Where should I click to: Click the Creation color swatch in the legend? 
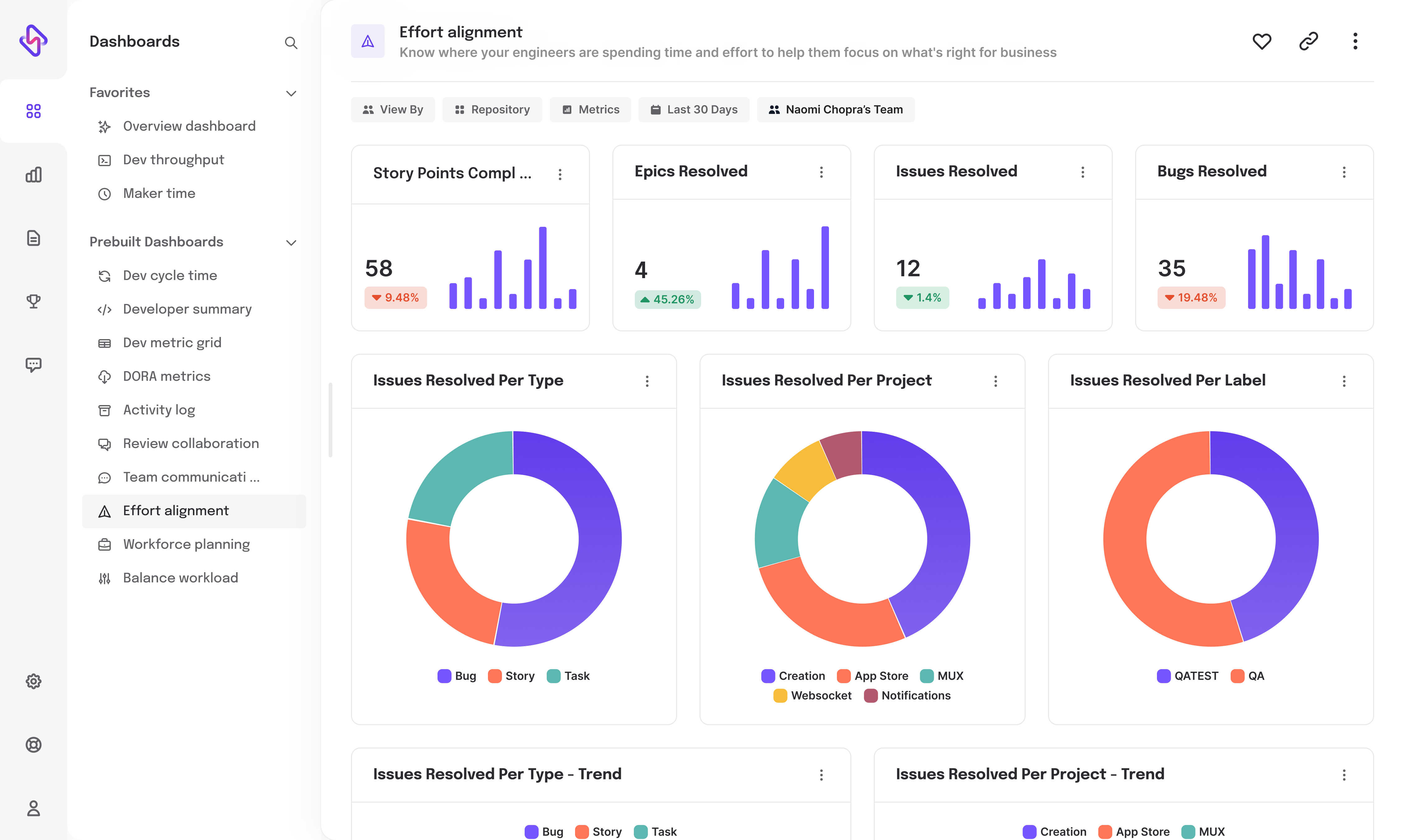click(768, 675)
